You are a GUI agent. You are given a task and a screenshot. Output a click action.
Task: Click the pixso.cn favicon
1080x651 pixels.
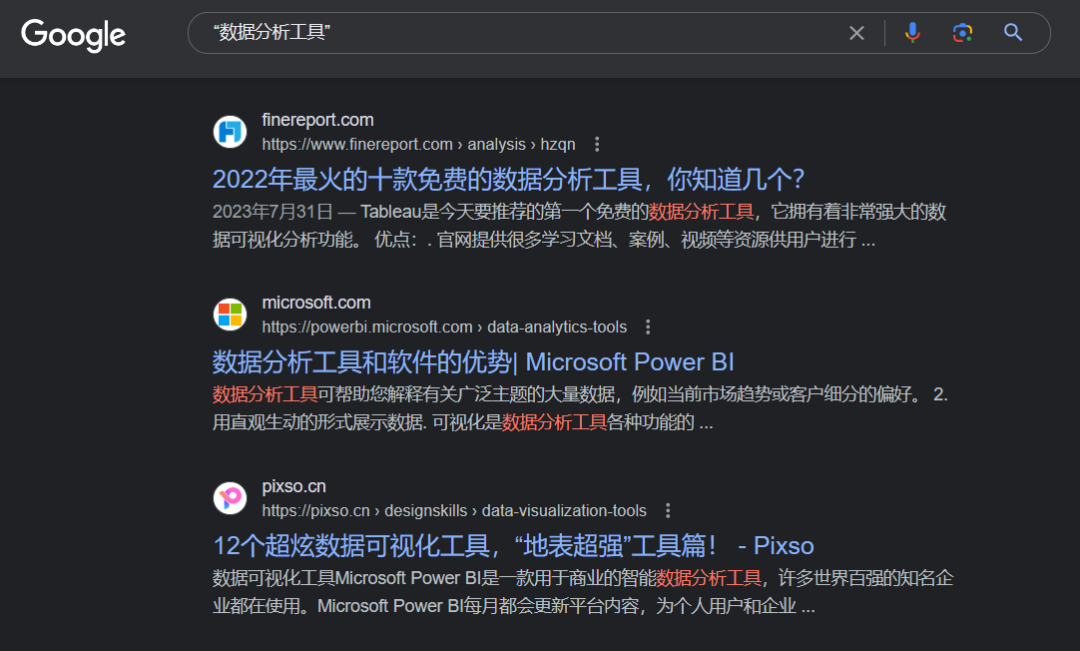(230, 498)
